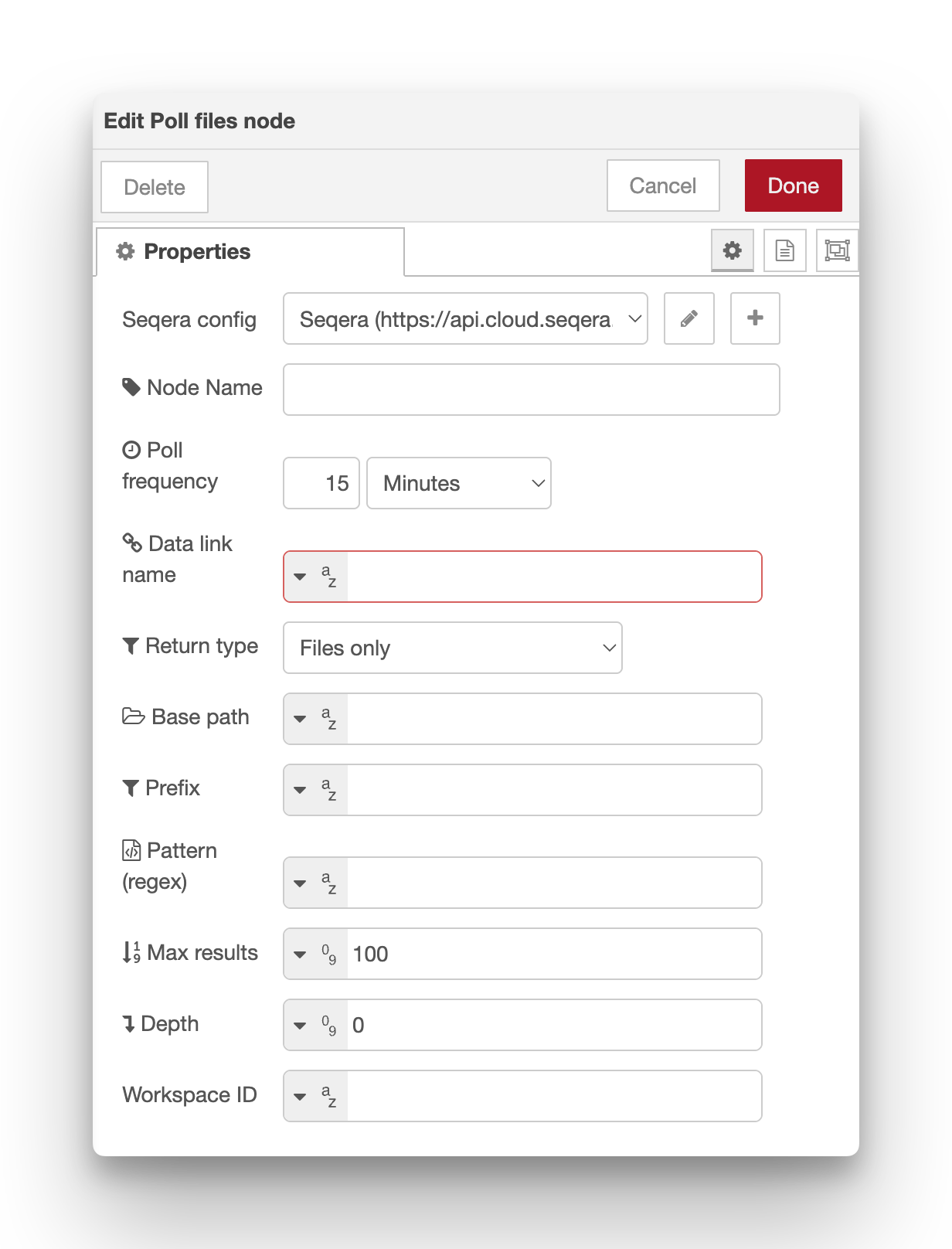
Task: Open node properties gear icon
Action: [x=733, y=250]
